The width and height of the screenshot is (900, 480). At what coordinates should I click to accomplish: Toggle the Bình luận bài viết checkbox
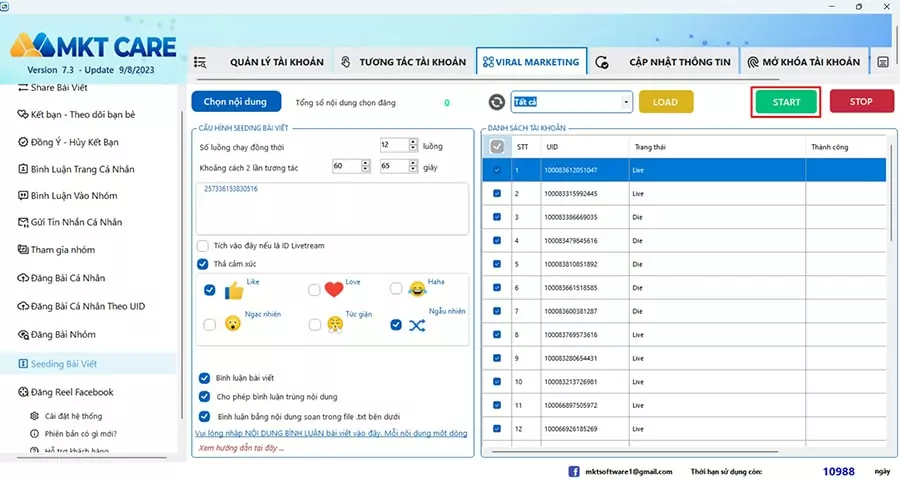[x=204, y=378]
